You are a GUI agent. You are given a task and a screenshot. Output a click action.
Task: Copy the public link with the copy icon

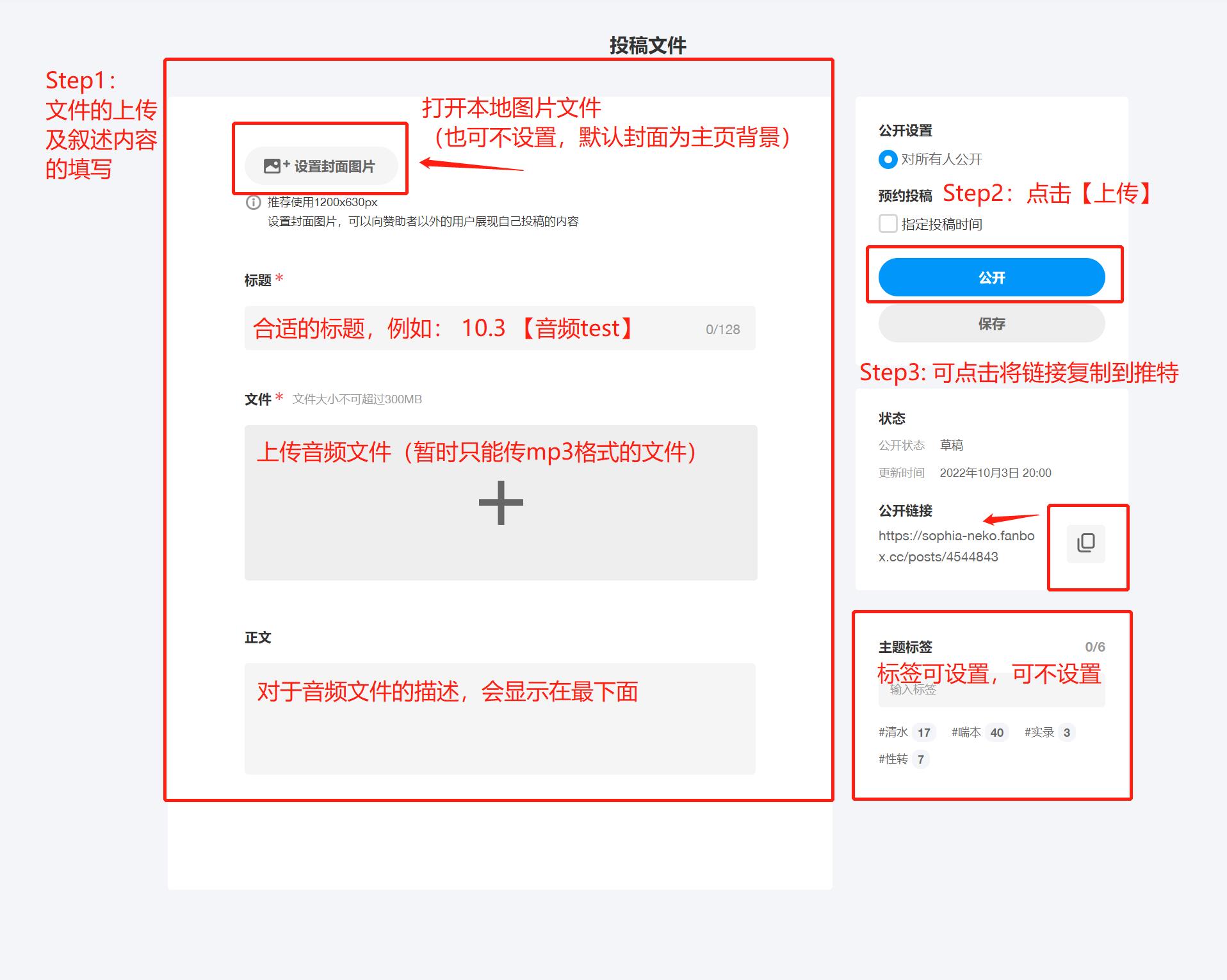point(1085,543)
